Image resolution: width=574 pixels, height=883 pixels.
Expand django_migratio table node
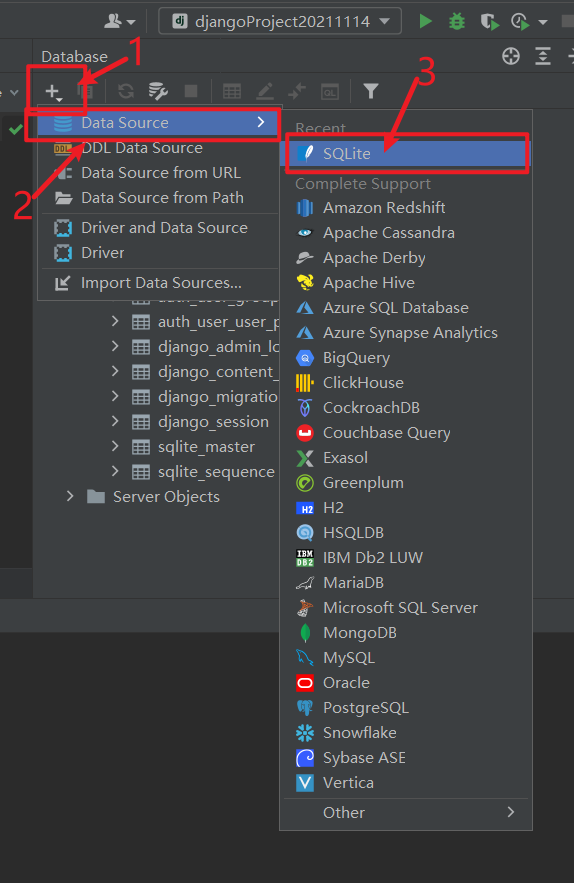[115, 396]
